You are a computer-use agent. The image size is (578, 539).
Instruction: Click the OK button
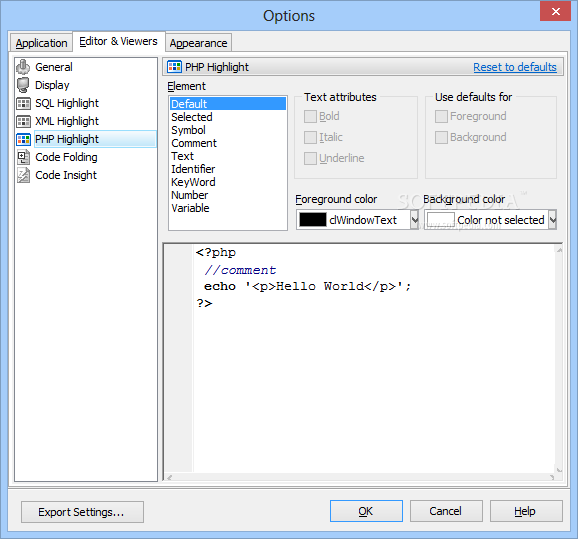point(366,511)
